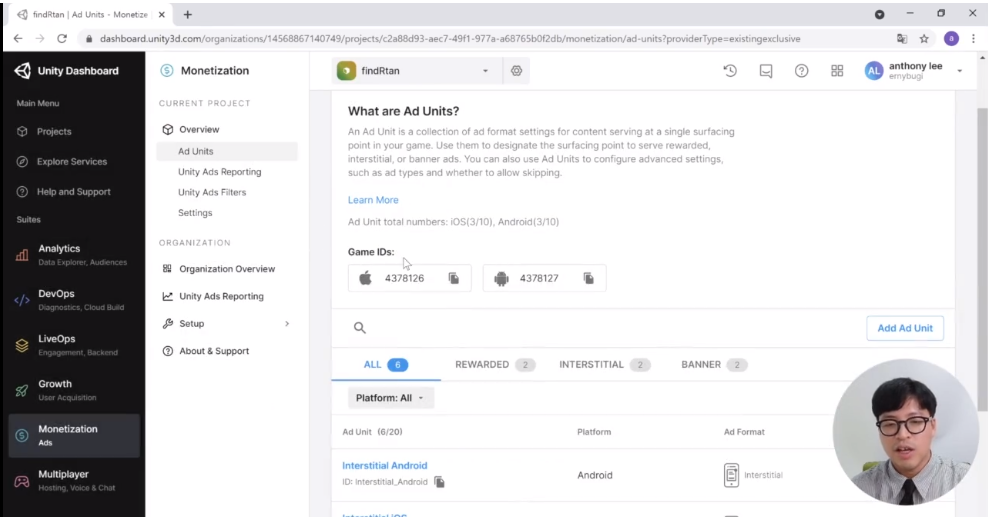This screenshot has width=988, height=517.
Task: Click the Setup wrench icon
Action: 168,324
